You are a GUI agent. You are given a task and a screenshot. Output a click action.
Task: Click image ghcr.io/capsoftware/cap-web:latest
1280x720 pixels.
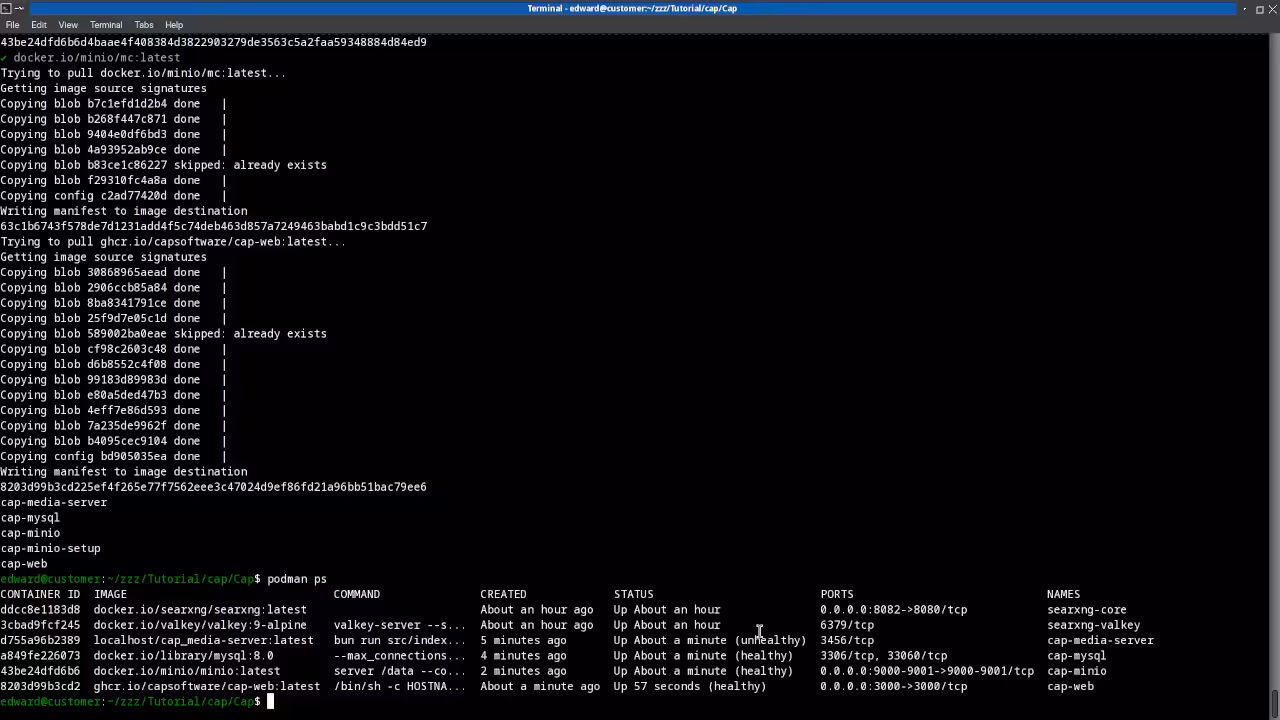207,686
